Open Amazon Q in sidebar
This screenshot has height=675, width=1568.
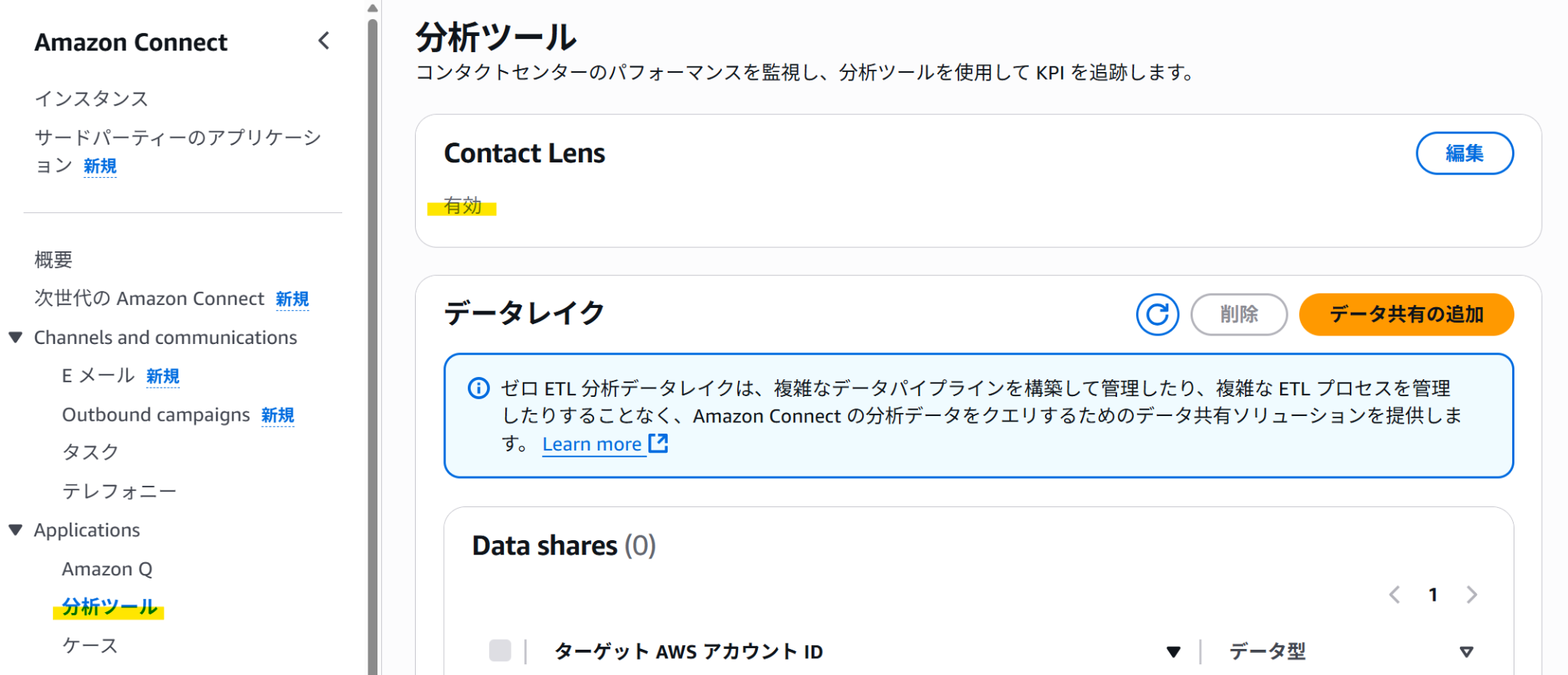(107, 569)
